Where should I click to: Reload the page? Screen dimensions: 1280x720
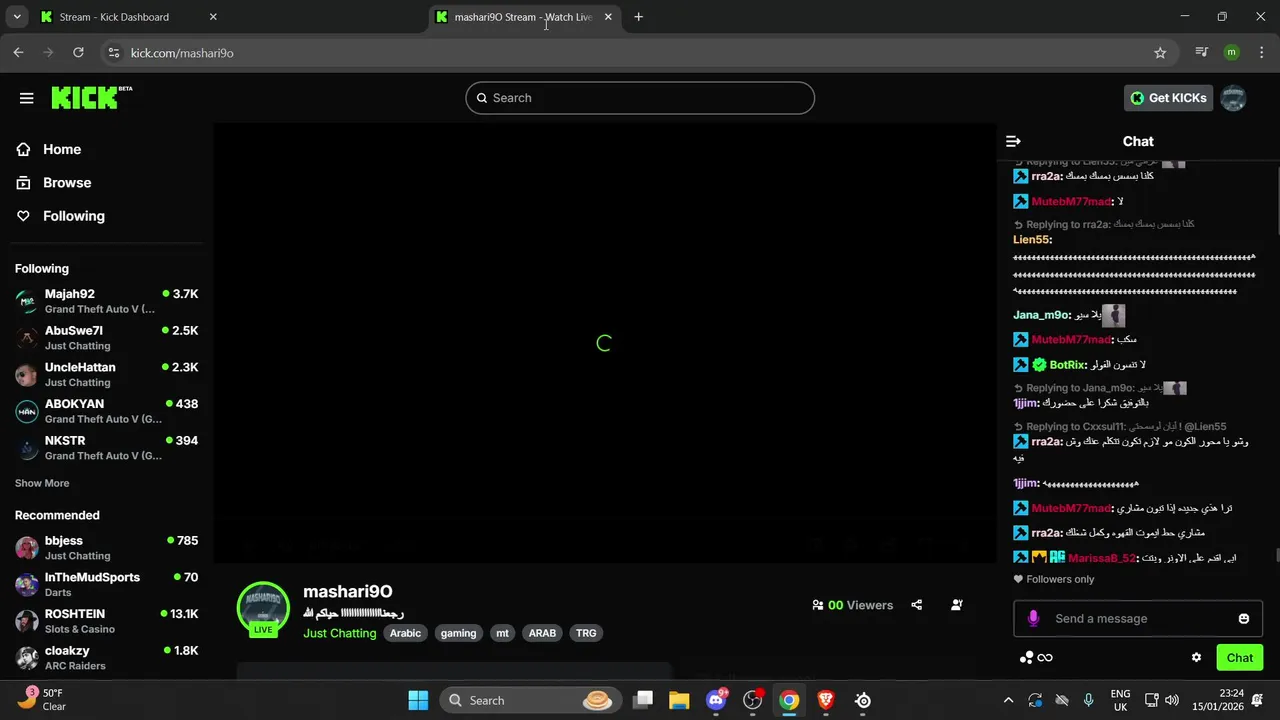78,53
